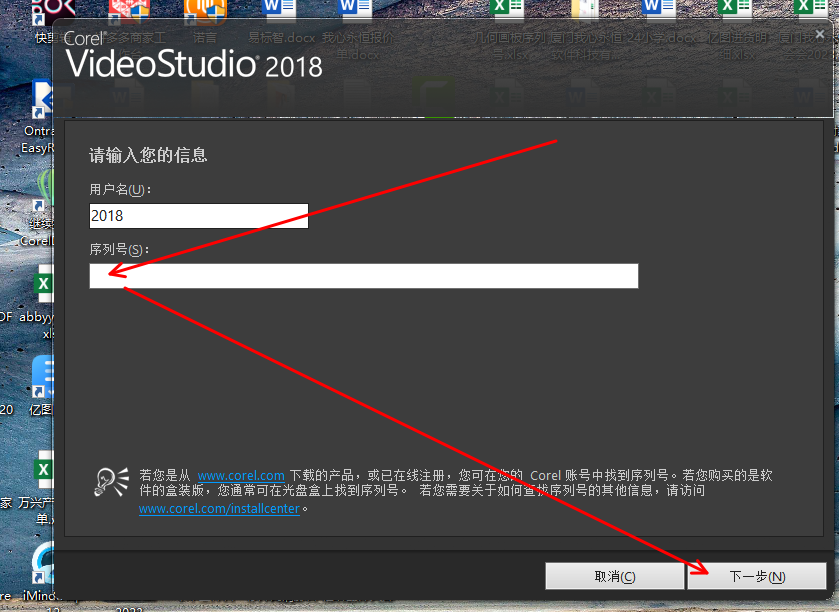Click the Next step (下一步) button

point(757,576)
